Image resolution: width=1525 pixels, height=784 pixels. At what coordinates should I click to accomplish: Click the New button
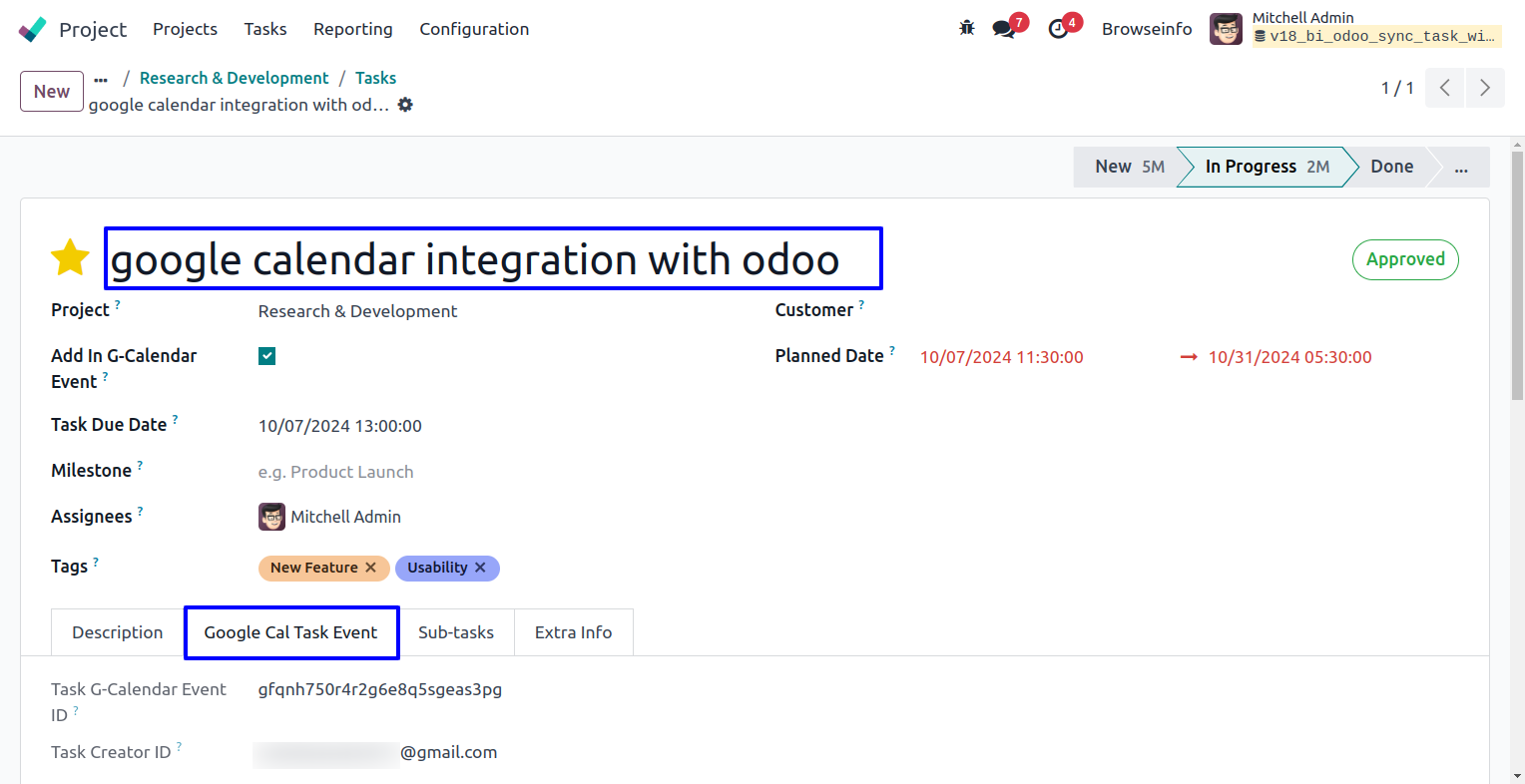(52, 92)
